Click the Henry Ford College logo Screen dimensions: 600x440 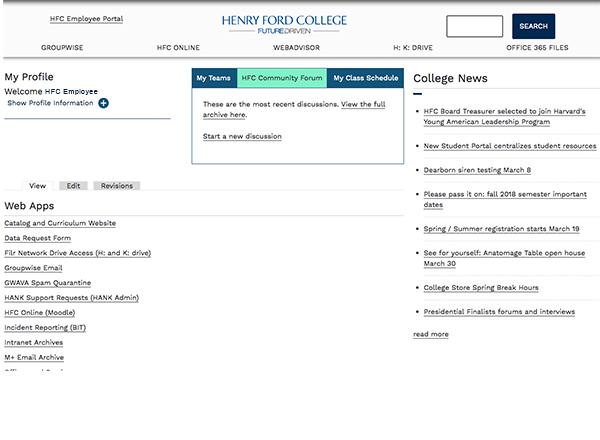(284, 24)
